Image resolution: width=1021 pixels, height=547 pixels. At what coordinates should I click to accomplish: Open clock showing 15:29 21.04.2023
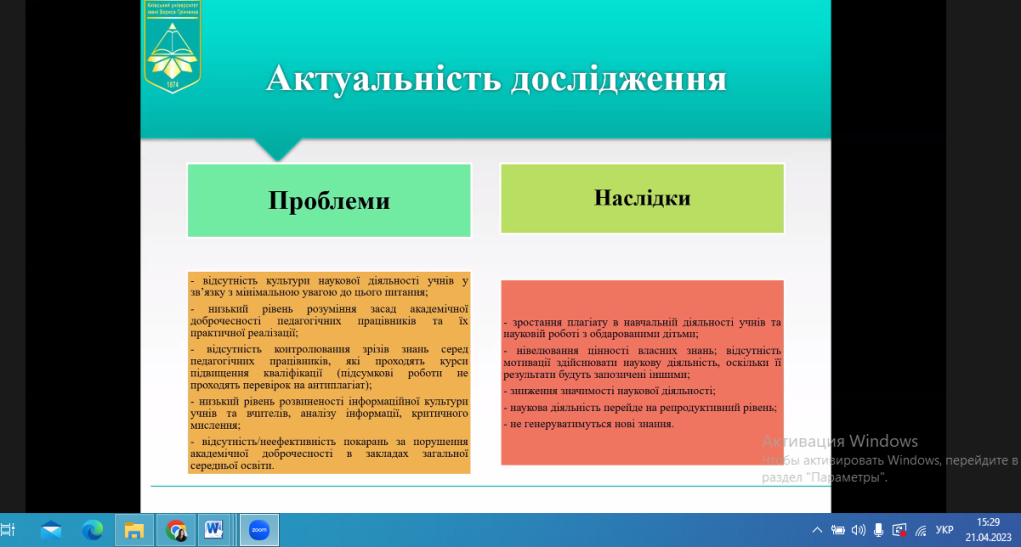coord(988,530)
